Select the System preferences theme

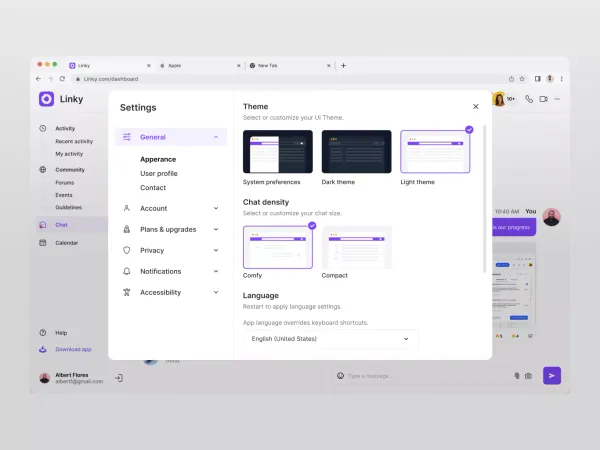point(278,152)
